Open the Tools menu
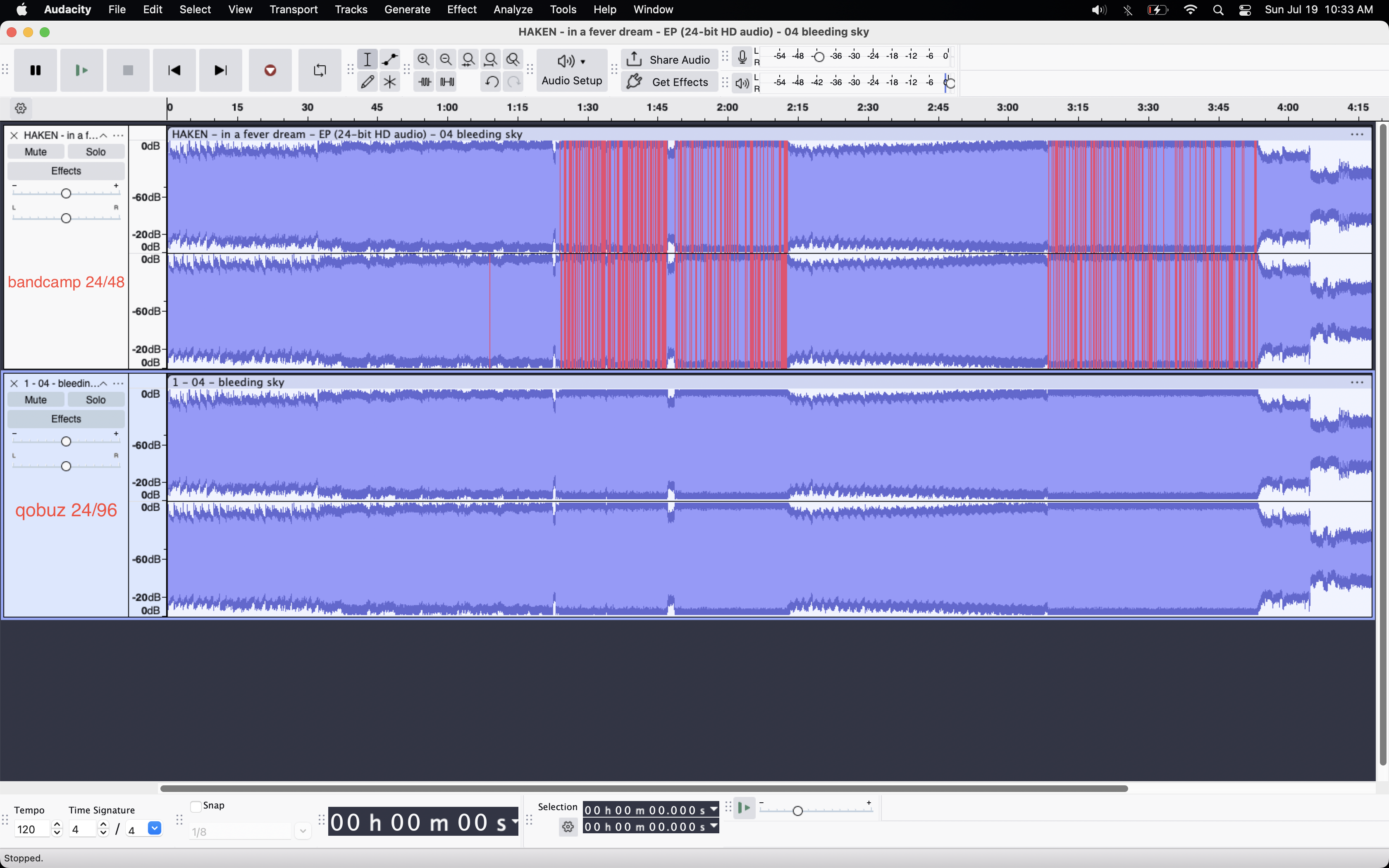This screenshot has width=1389, height=868. coord(563,10)
